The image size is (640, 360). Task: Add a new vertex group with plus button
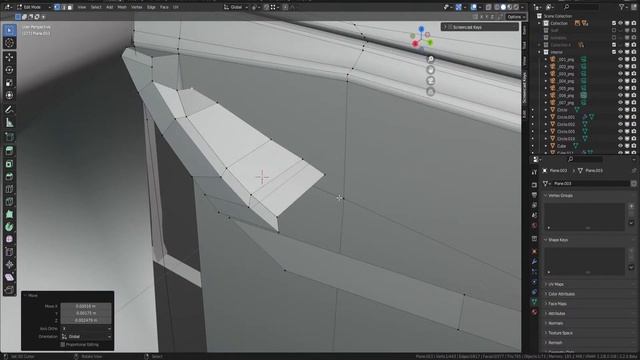[x=631, y=206]
